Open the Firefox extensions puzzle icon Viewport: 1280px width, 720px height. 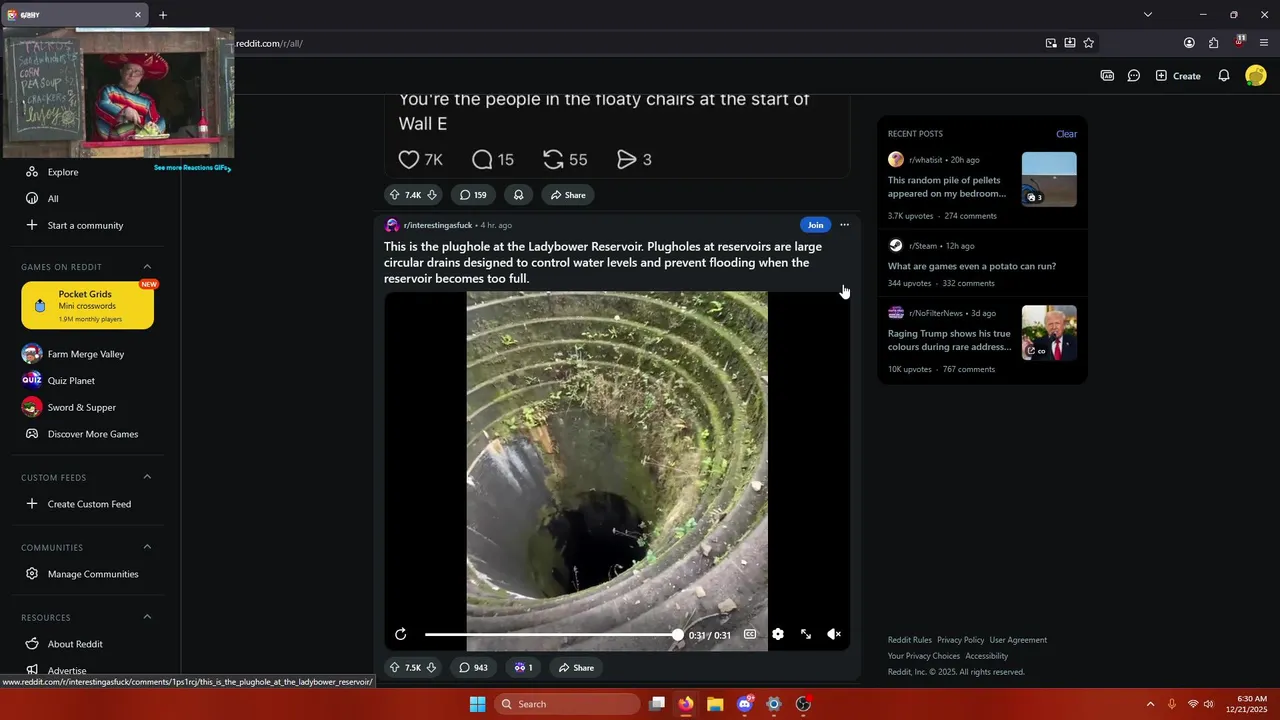click(1213, 43)
